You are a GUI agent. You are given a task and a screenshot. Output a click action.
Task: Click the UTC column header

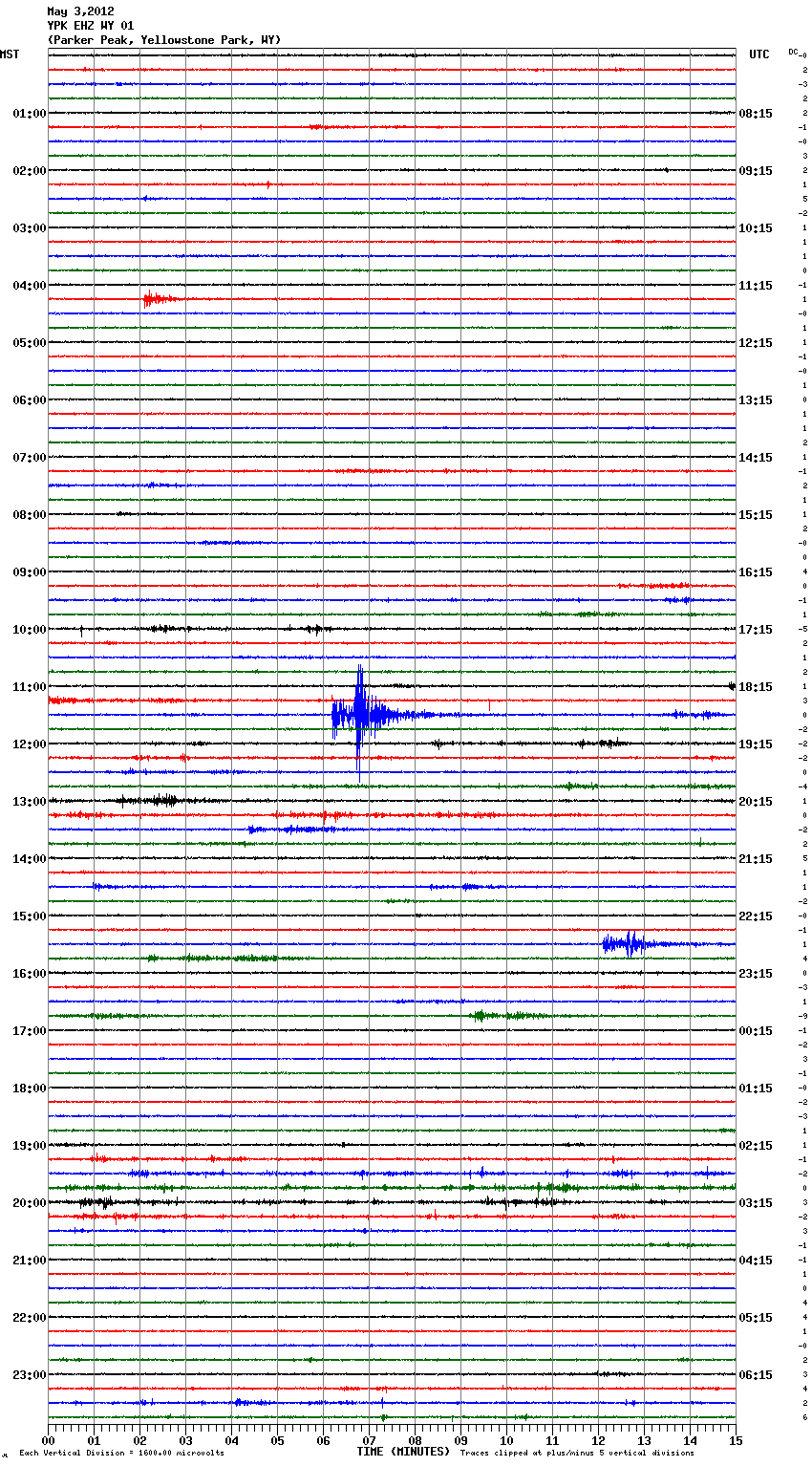tap(759, 54)
